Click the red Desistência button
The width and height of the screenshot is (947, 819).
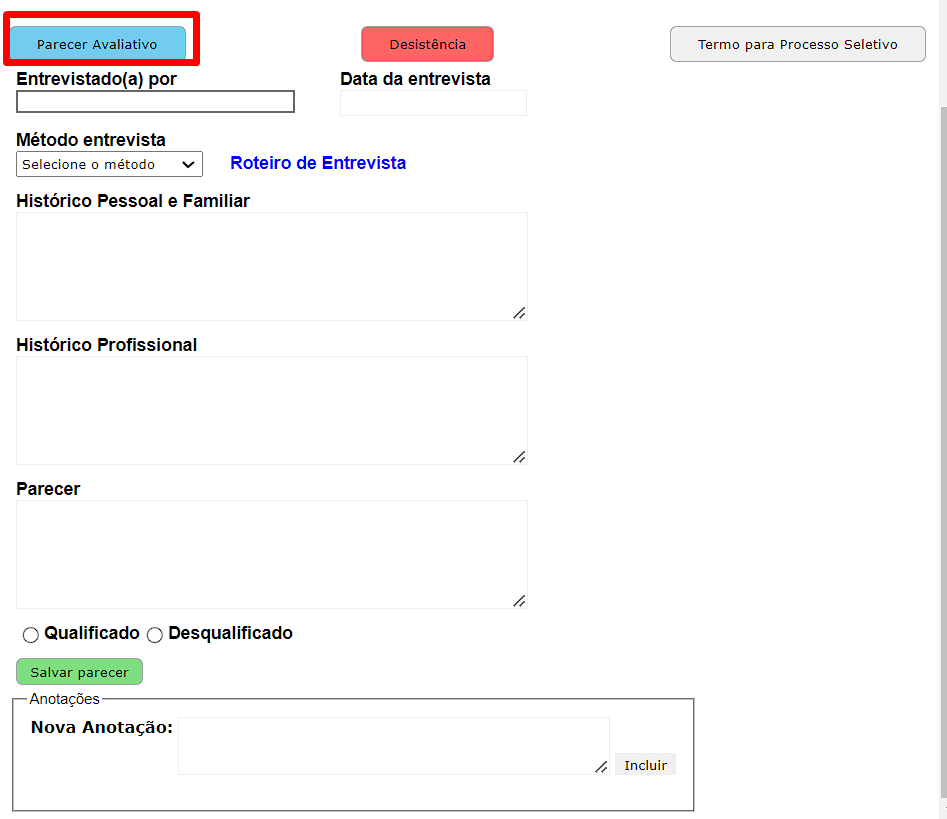(x=427, y=44)
